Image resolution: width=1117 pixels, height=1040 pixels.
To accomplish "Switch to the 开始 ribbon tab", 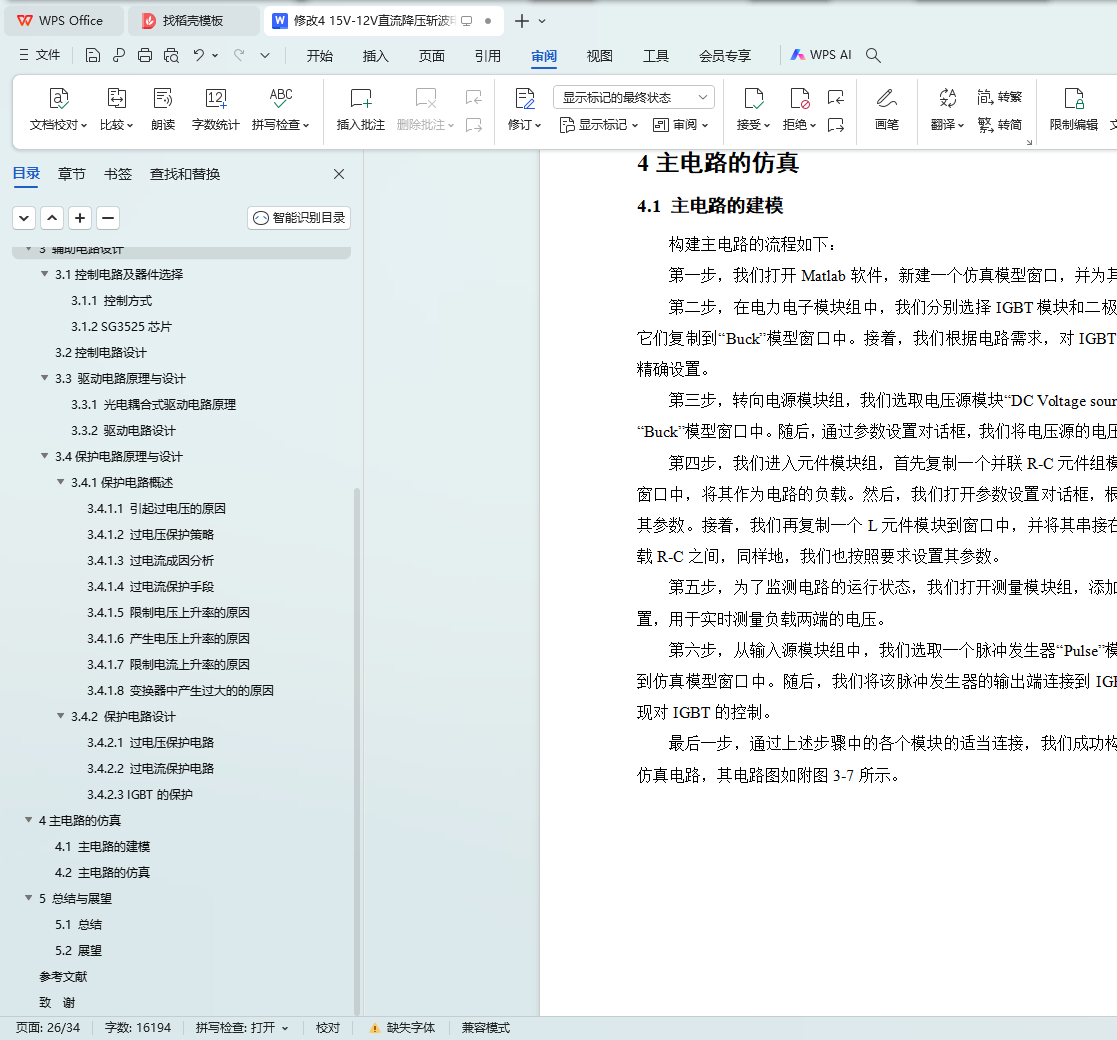I will [320, 56].
